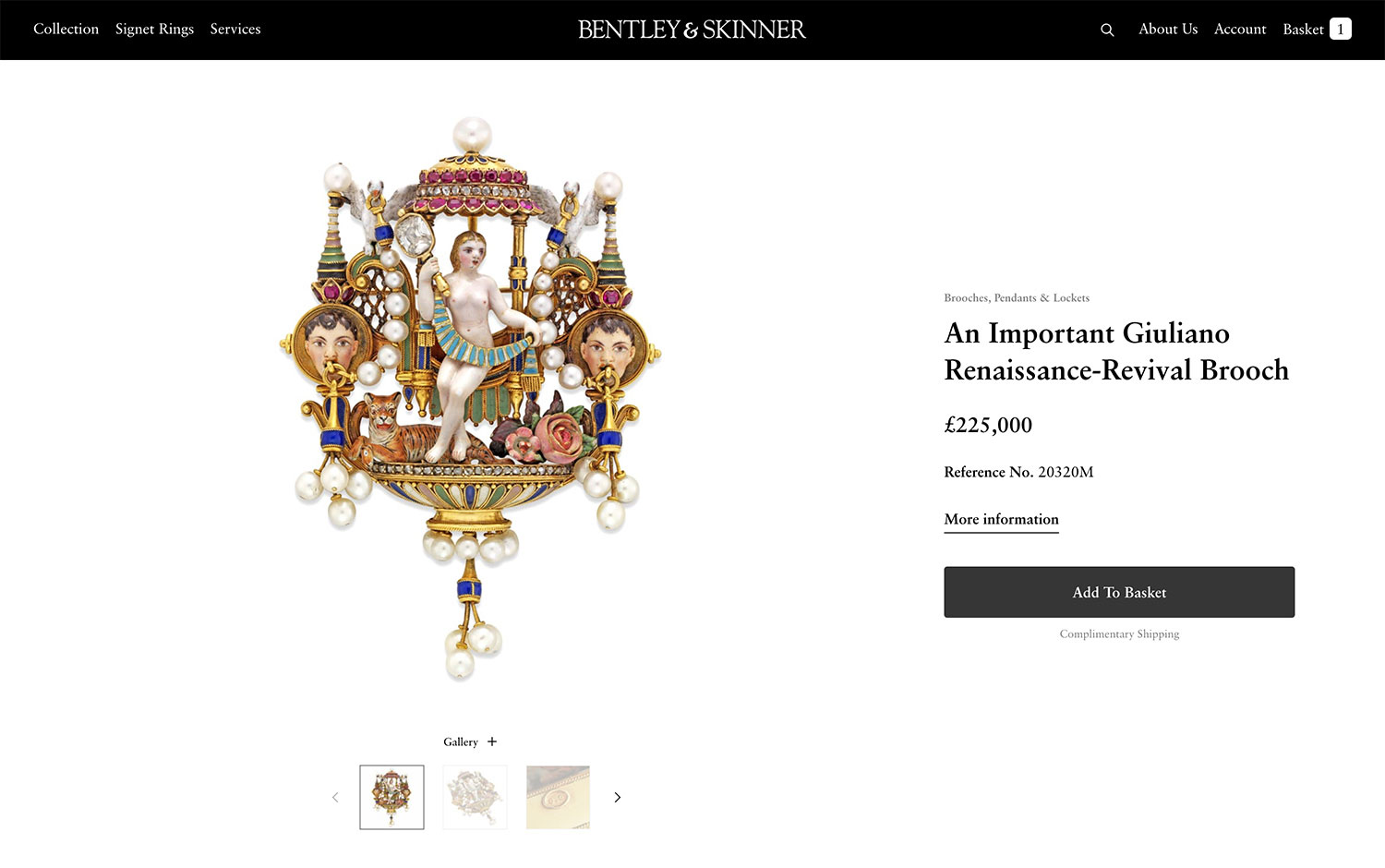Click the main brooch product image
The height and width of the screenshot is (868, 1385).
(470, 397)
